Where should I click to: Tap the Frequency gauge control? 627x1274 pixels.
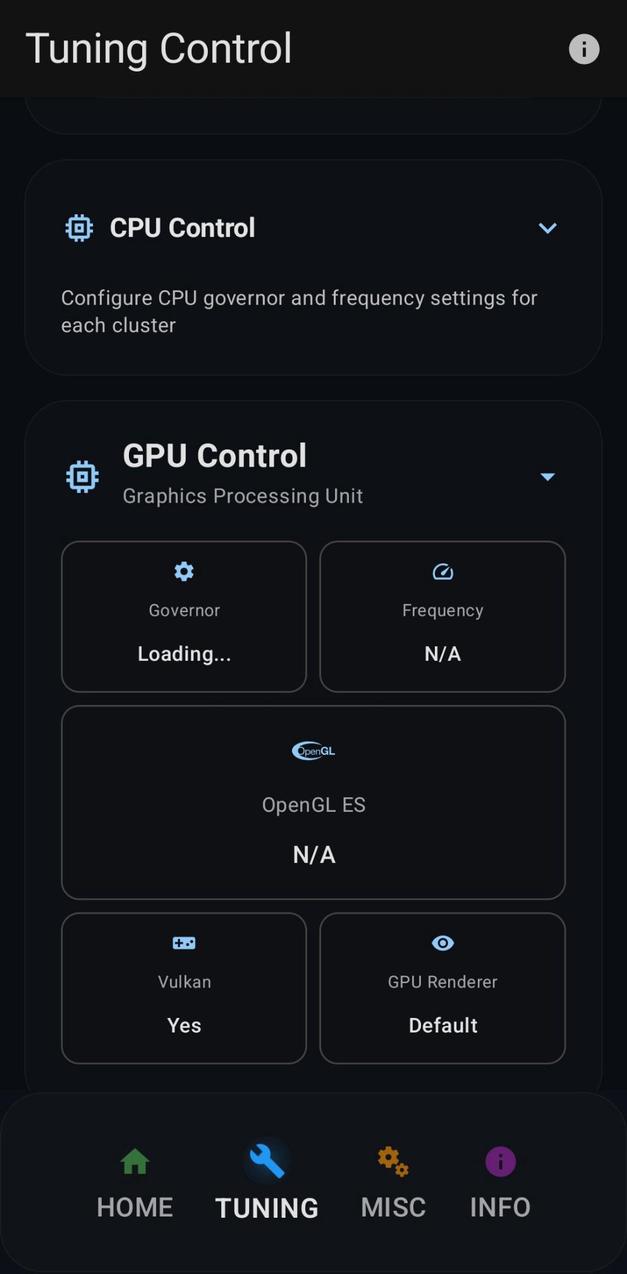(442, 616)
